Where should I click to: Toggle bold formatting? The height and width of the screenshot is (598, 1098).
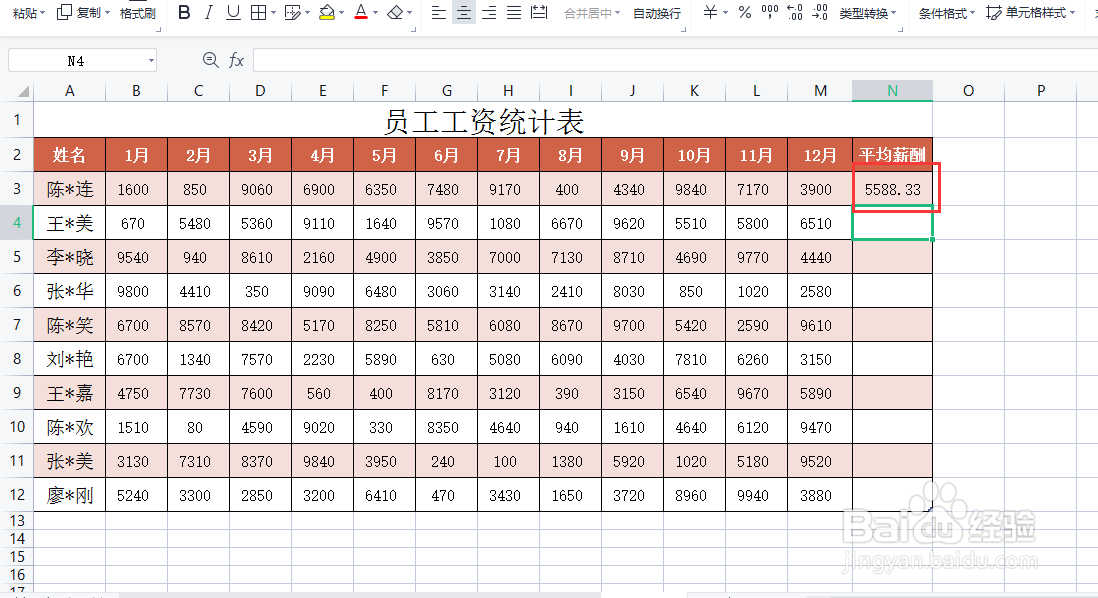(184, 13)
